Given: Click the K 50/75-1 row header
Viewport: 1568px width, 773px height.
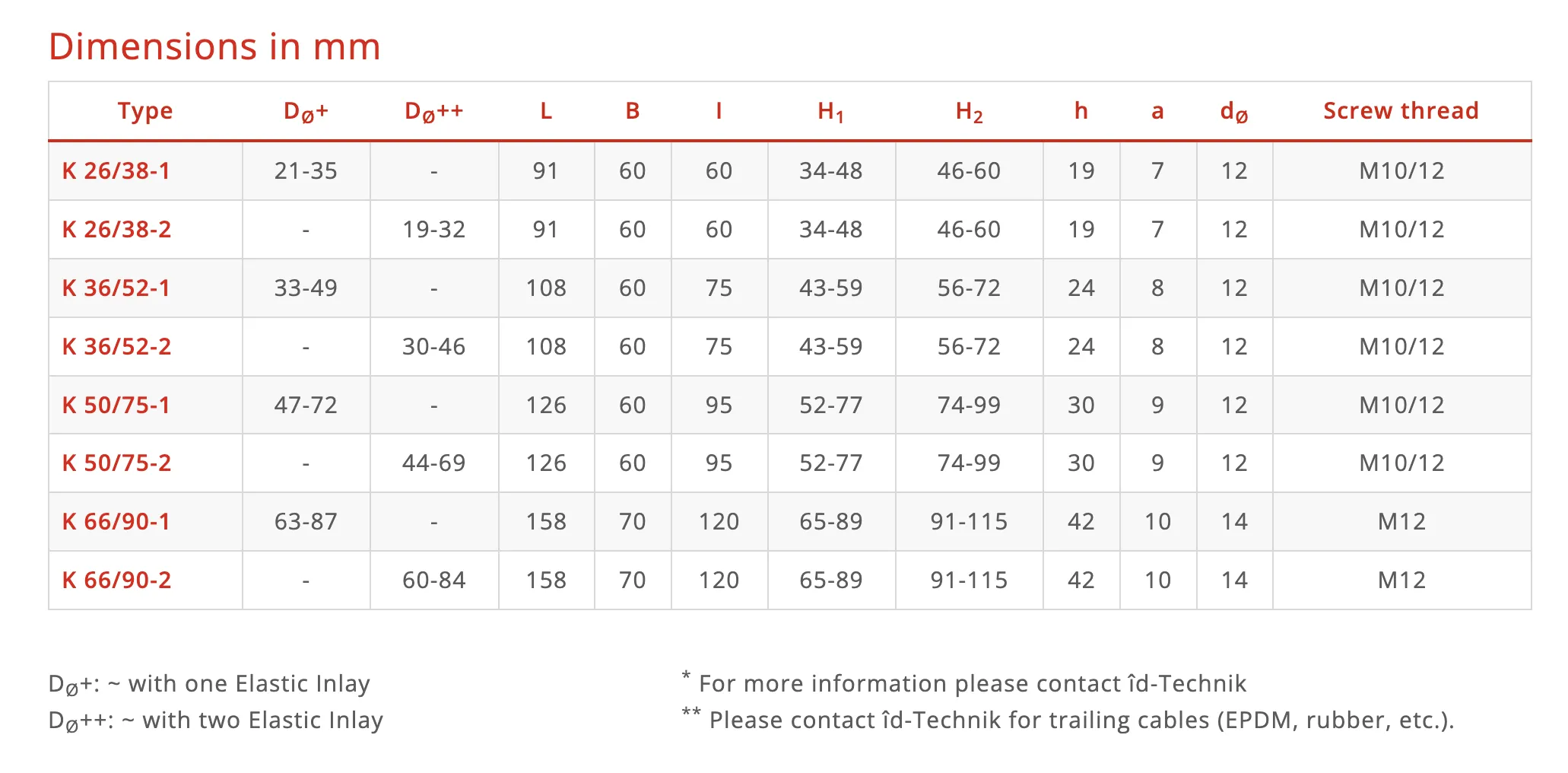Looking at the screenshot, I should pyautogui.click(x=116, y=405).
